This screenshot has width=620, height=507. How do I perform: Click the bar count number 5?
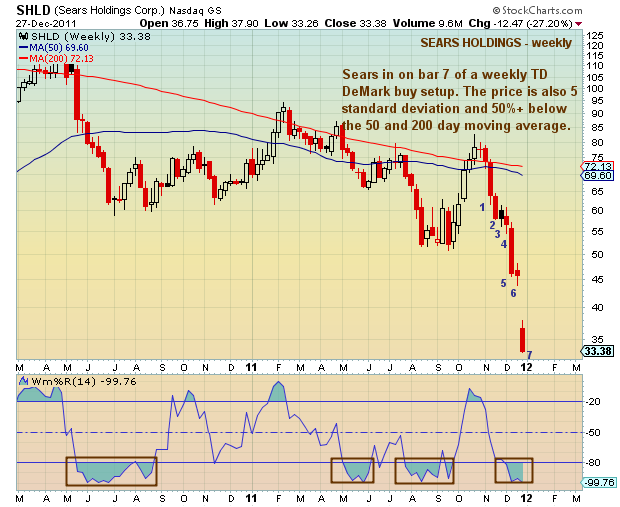click(503, 283)
